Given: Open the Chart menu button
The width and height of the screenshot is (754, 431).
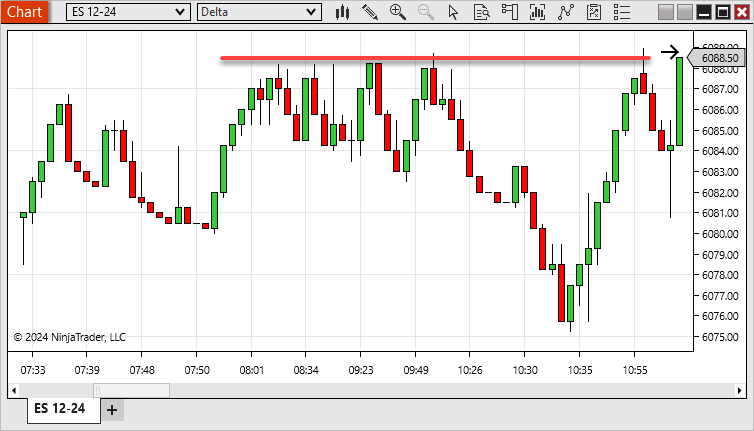Looking at the screenshot, I should (24, 12).
